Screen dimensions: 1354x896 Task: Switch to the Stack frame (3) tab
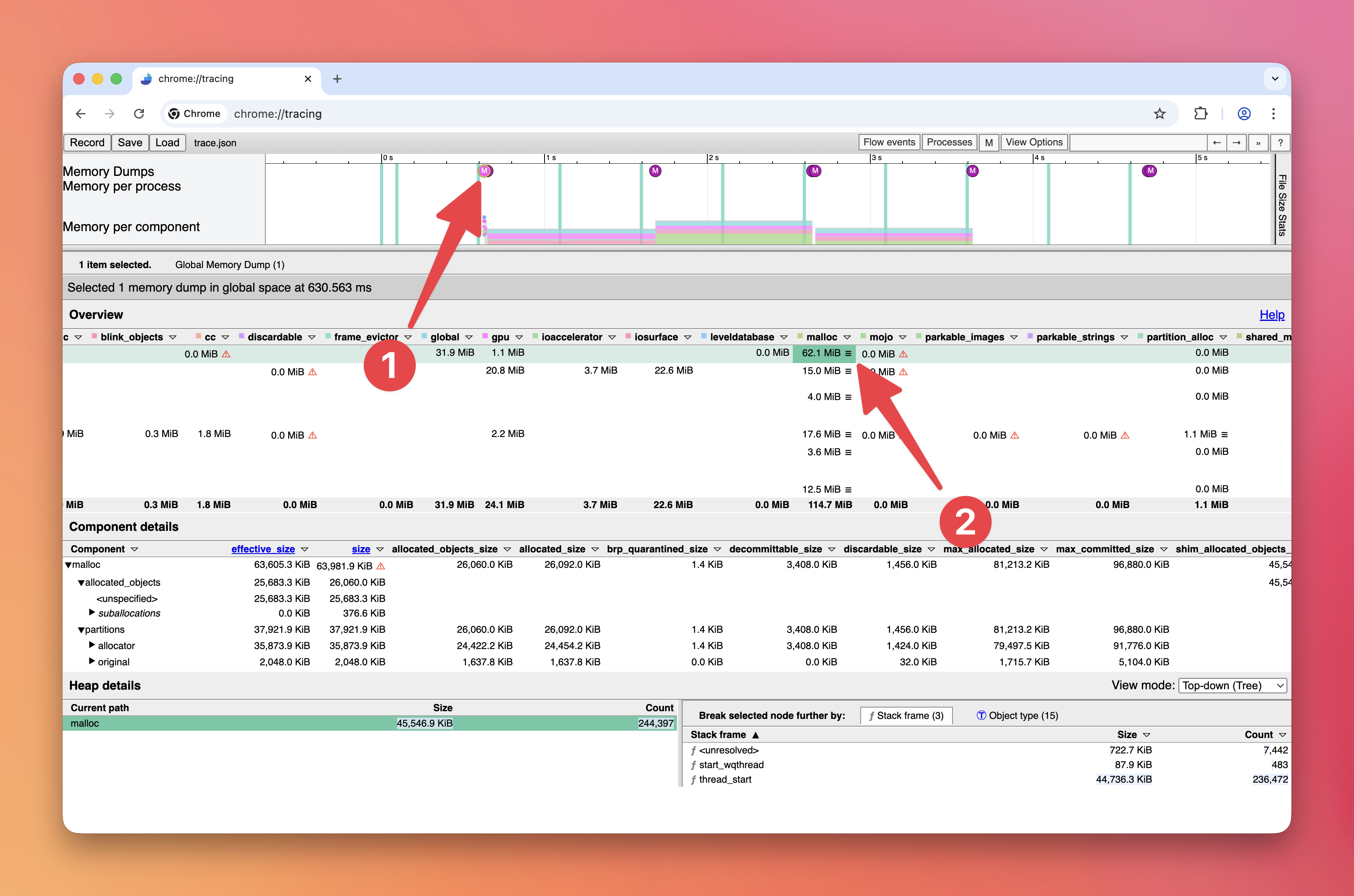906,715
